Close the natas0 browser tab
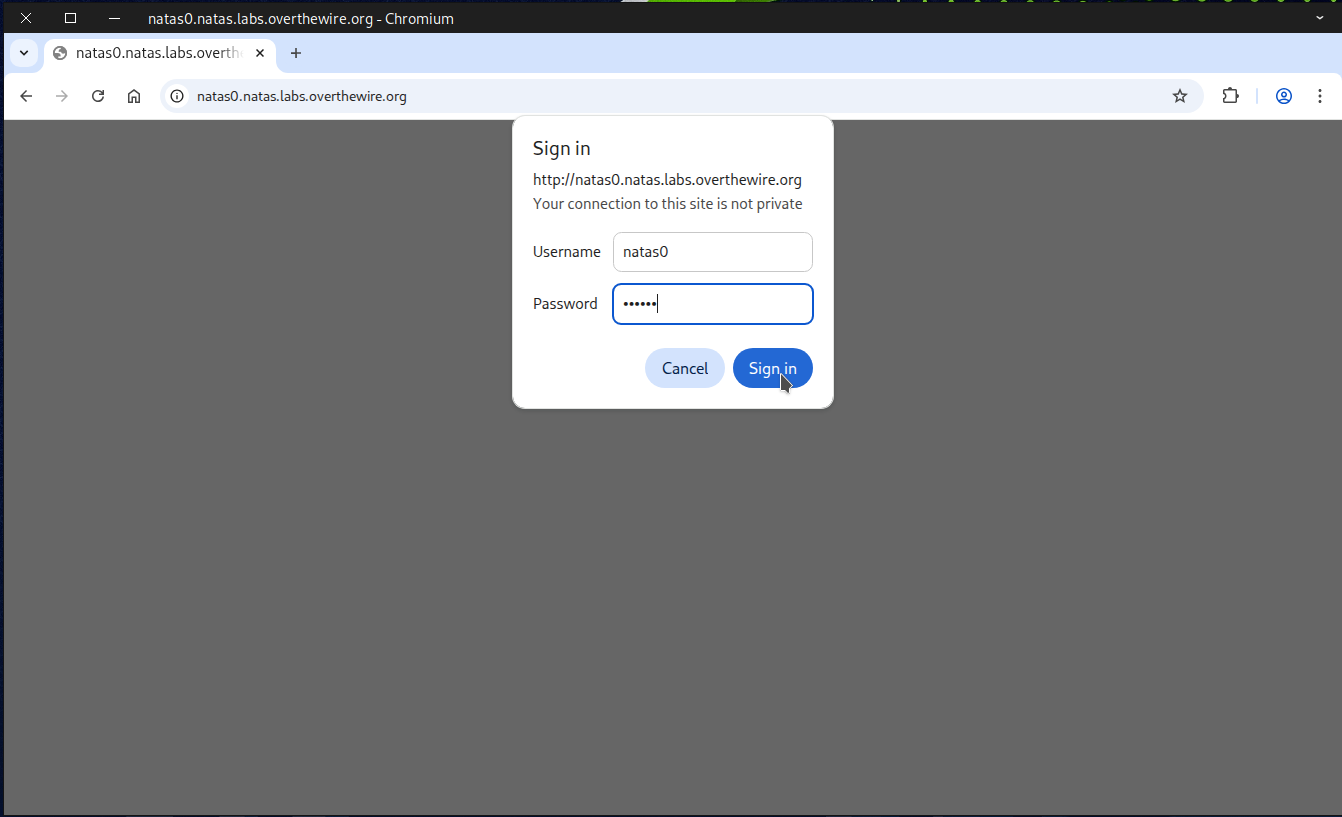 tap(260, 53)
